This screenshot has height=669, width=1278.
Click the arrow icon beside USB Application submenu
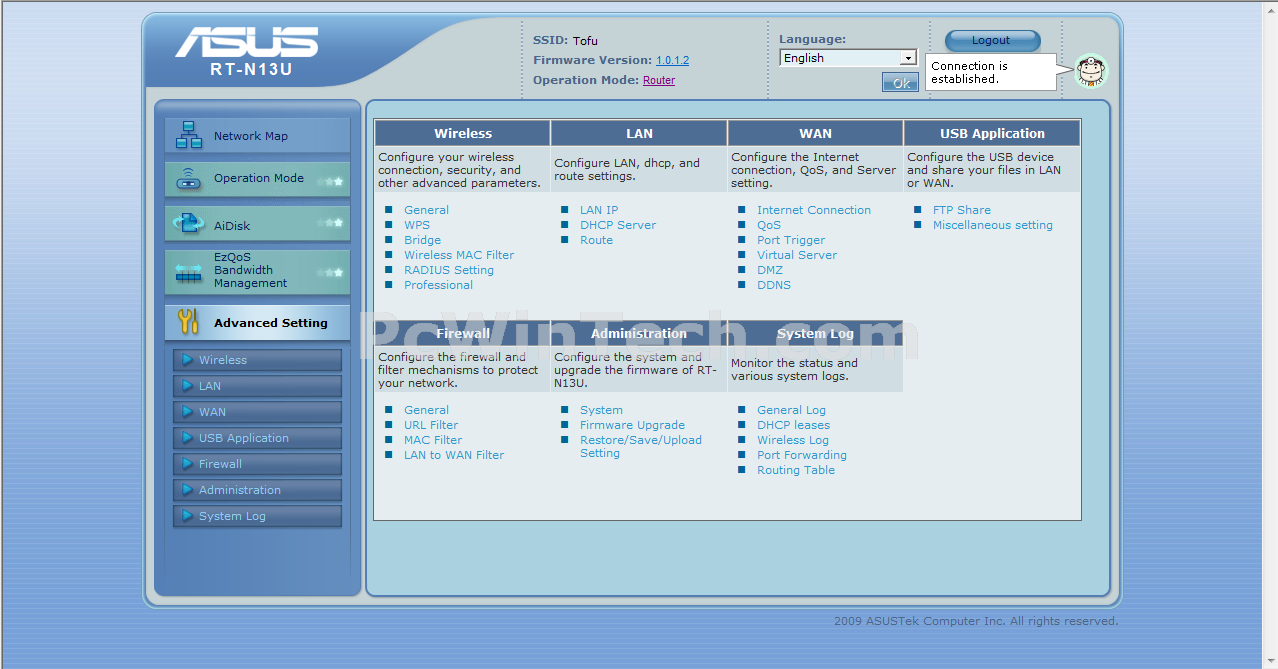(x=187, y=438)
